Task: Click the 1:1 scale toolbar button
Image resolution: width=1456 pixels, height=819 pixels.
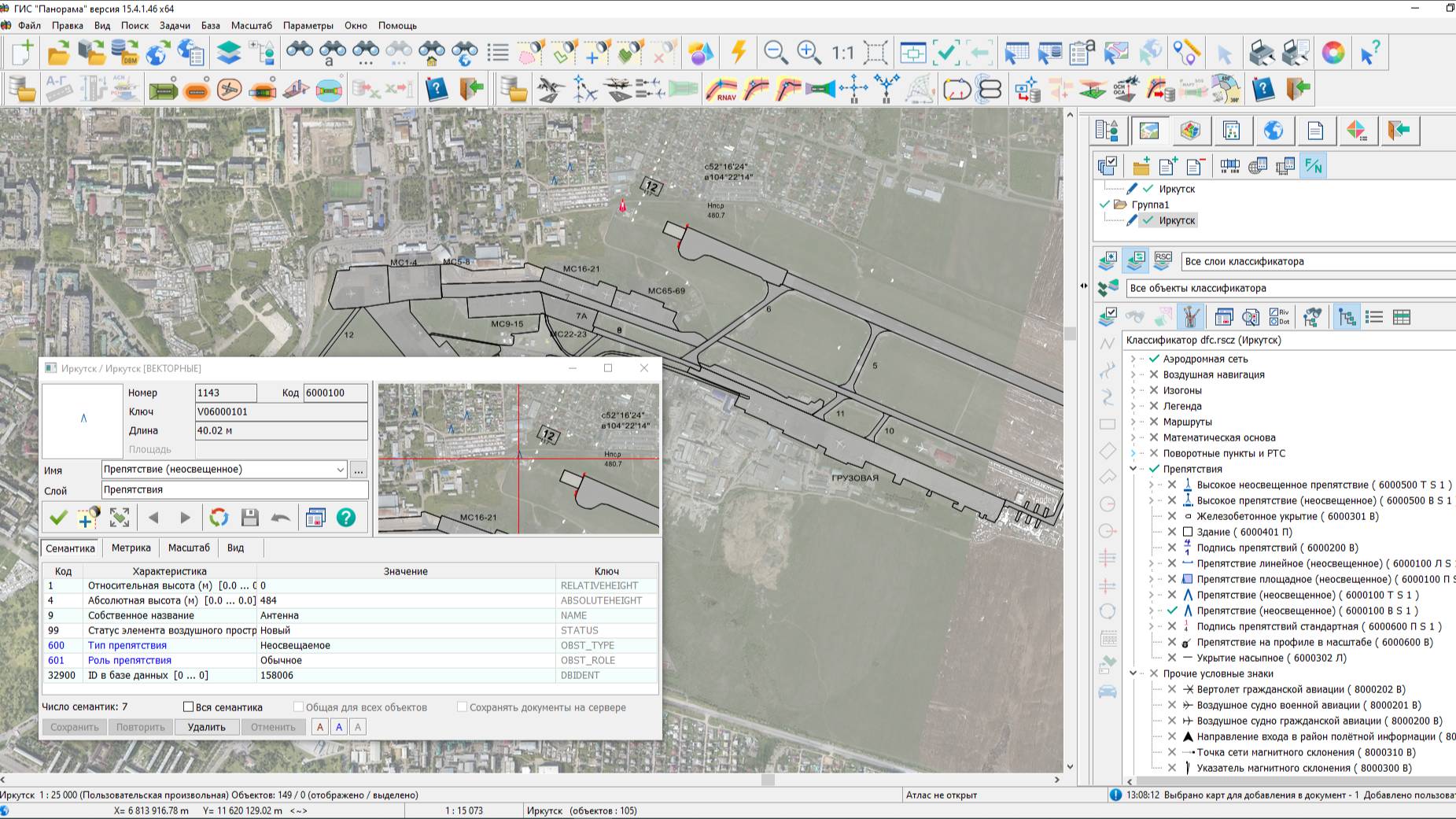Action: click(x=842, y=53)
